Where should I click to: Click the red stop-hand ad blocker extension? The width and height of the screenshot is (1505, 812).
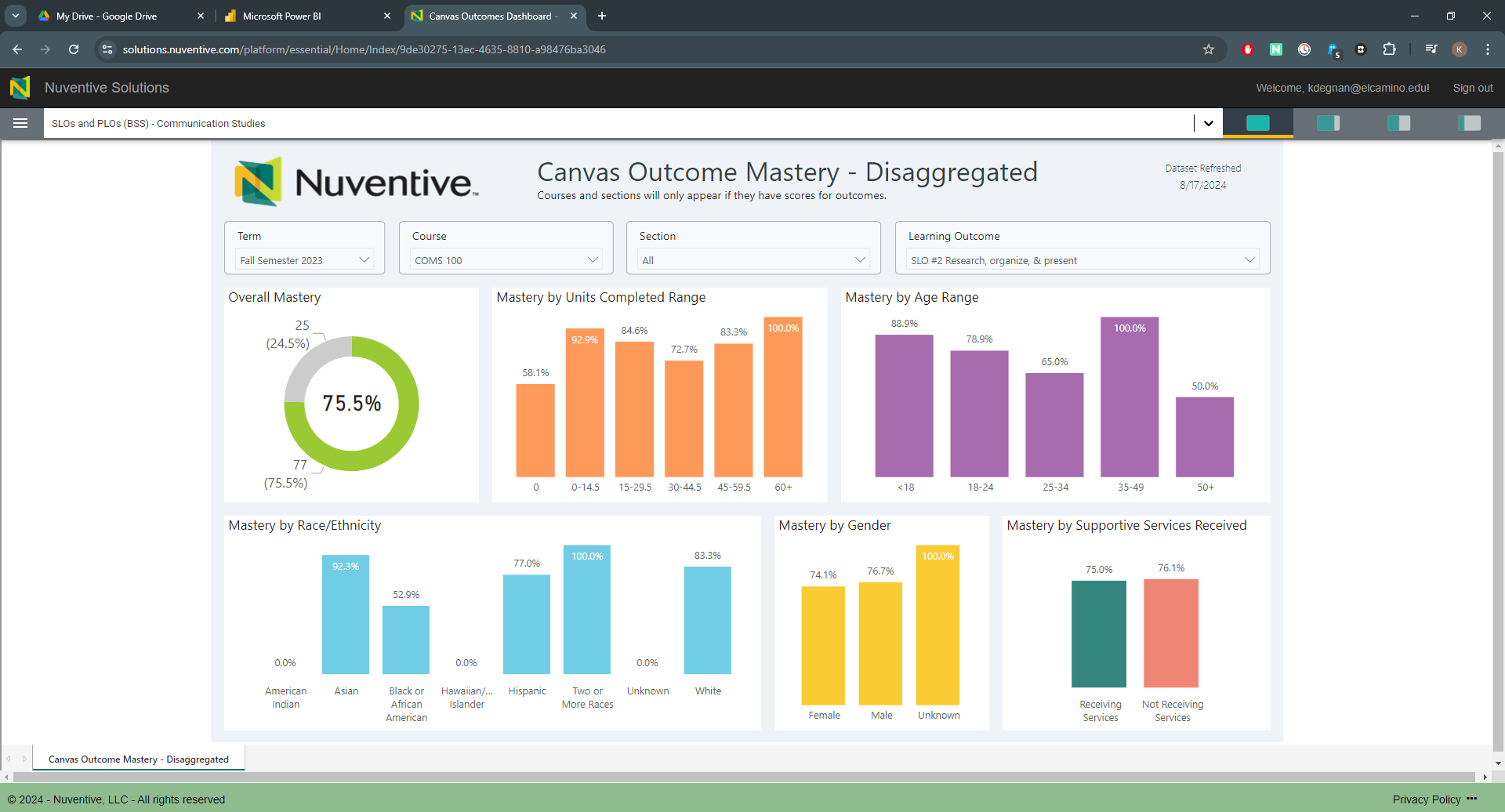1248,49
